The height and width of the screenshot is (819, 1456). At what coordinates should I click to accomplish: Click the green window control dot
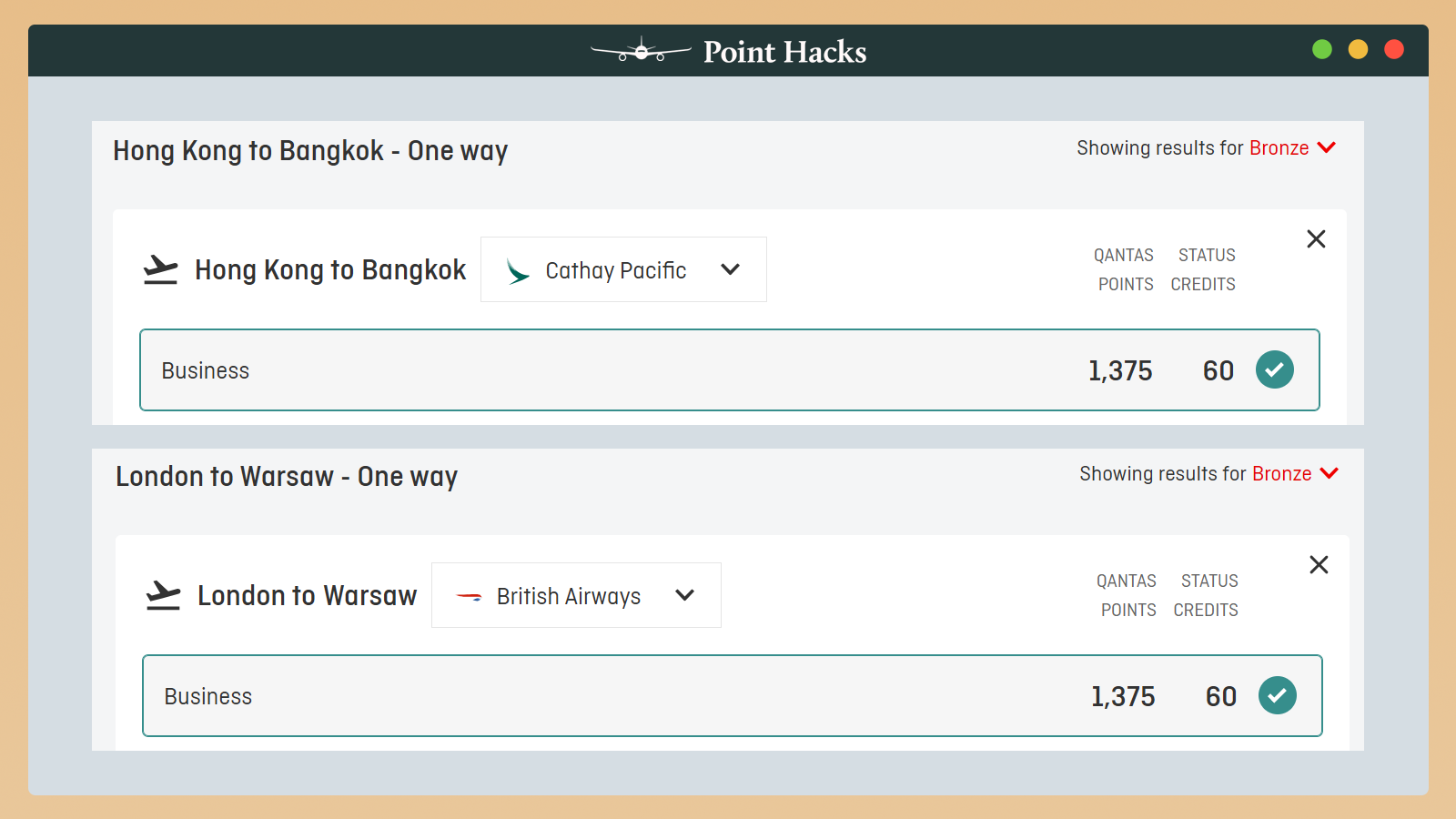(x=1322, y=49)
